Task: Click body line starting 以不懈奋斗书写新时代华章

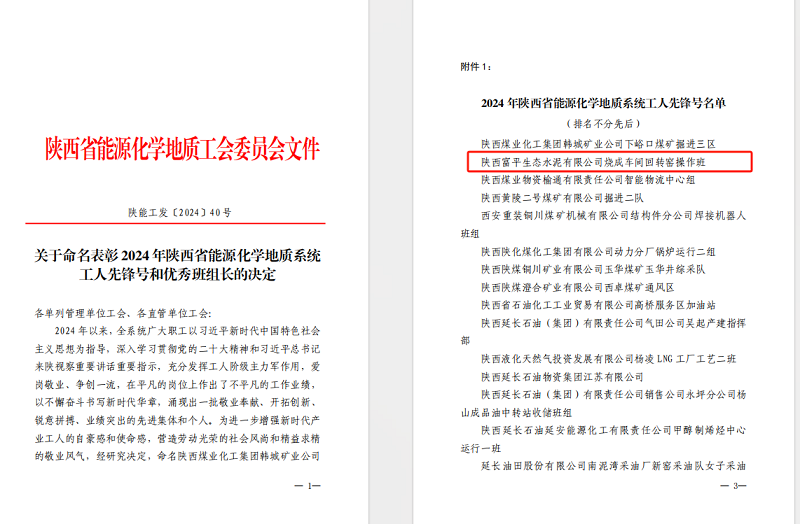Action: [176, 403]
